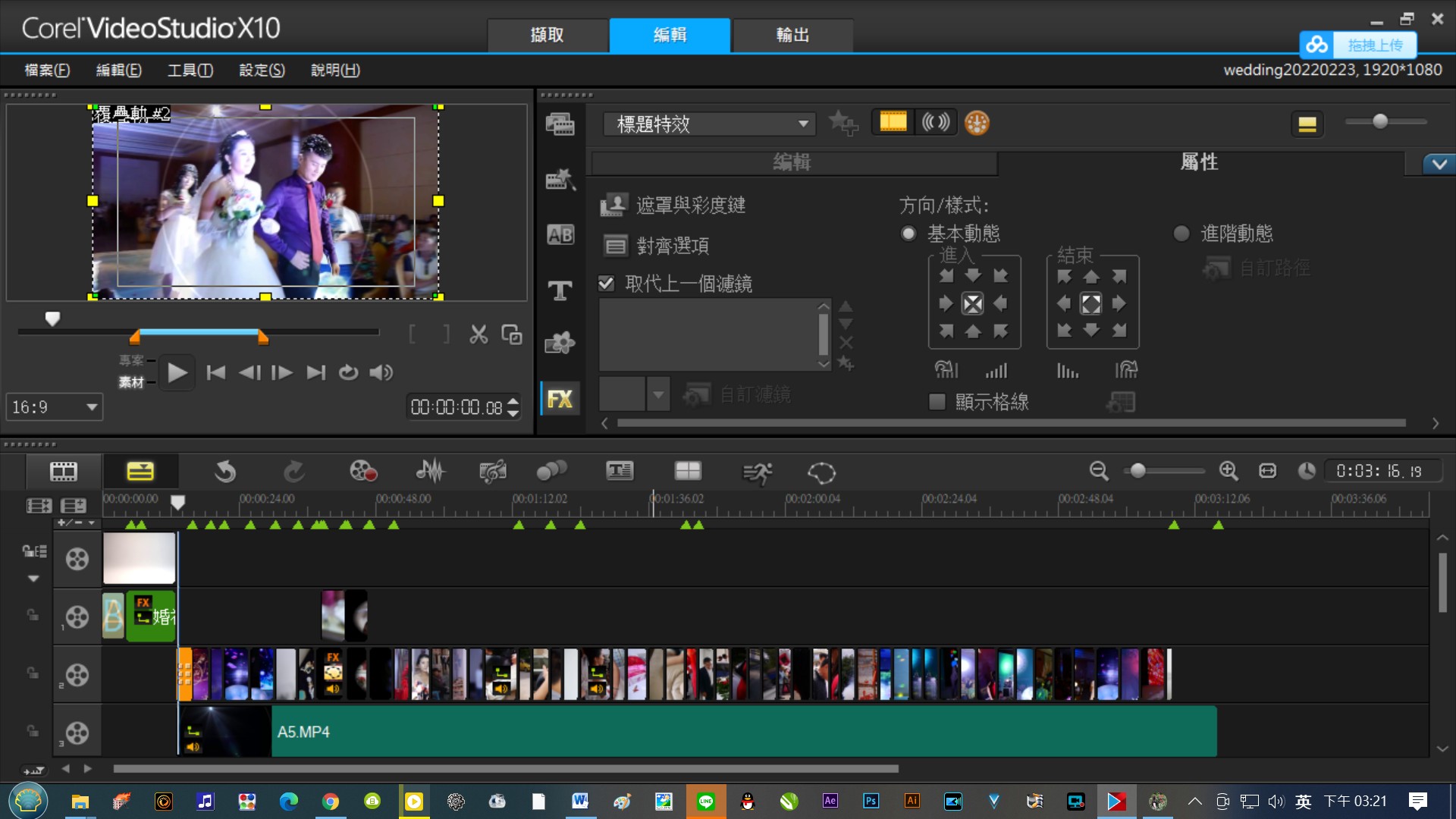Open the Transition library AB icon
This screenshot has height=819, width=1456.
pyautogui.click(x=560, y=235)
